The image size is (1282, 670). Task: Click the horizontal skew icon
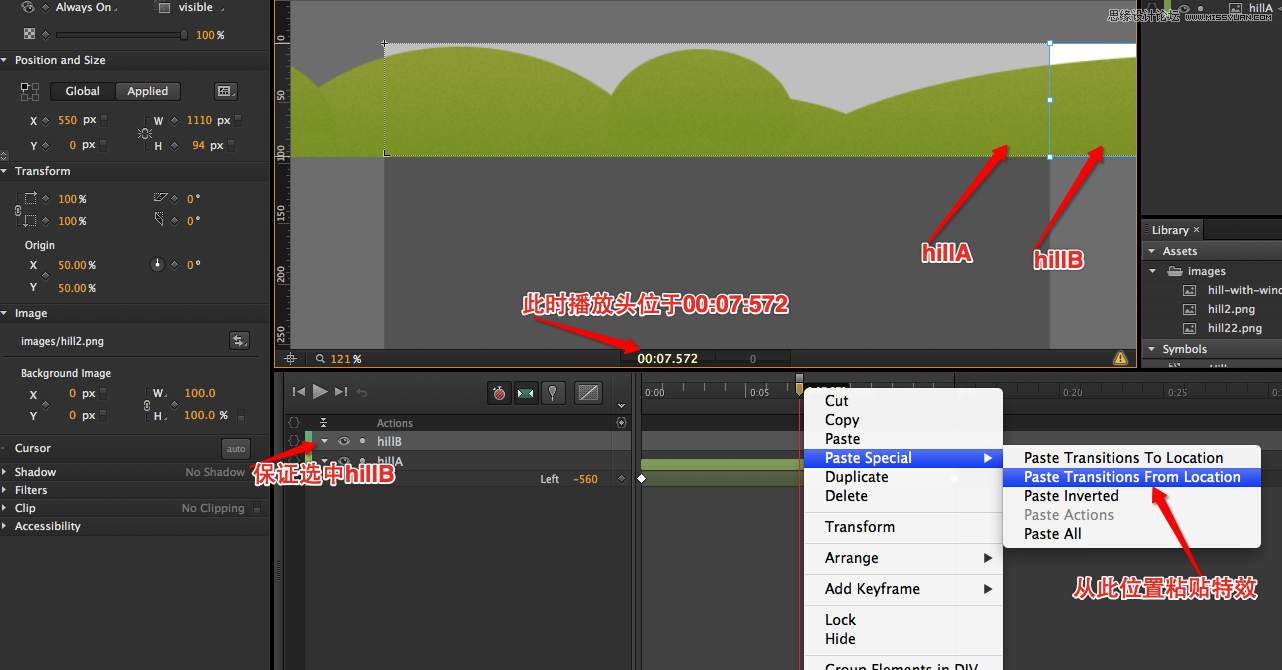tap(162, 198)
